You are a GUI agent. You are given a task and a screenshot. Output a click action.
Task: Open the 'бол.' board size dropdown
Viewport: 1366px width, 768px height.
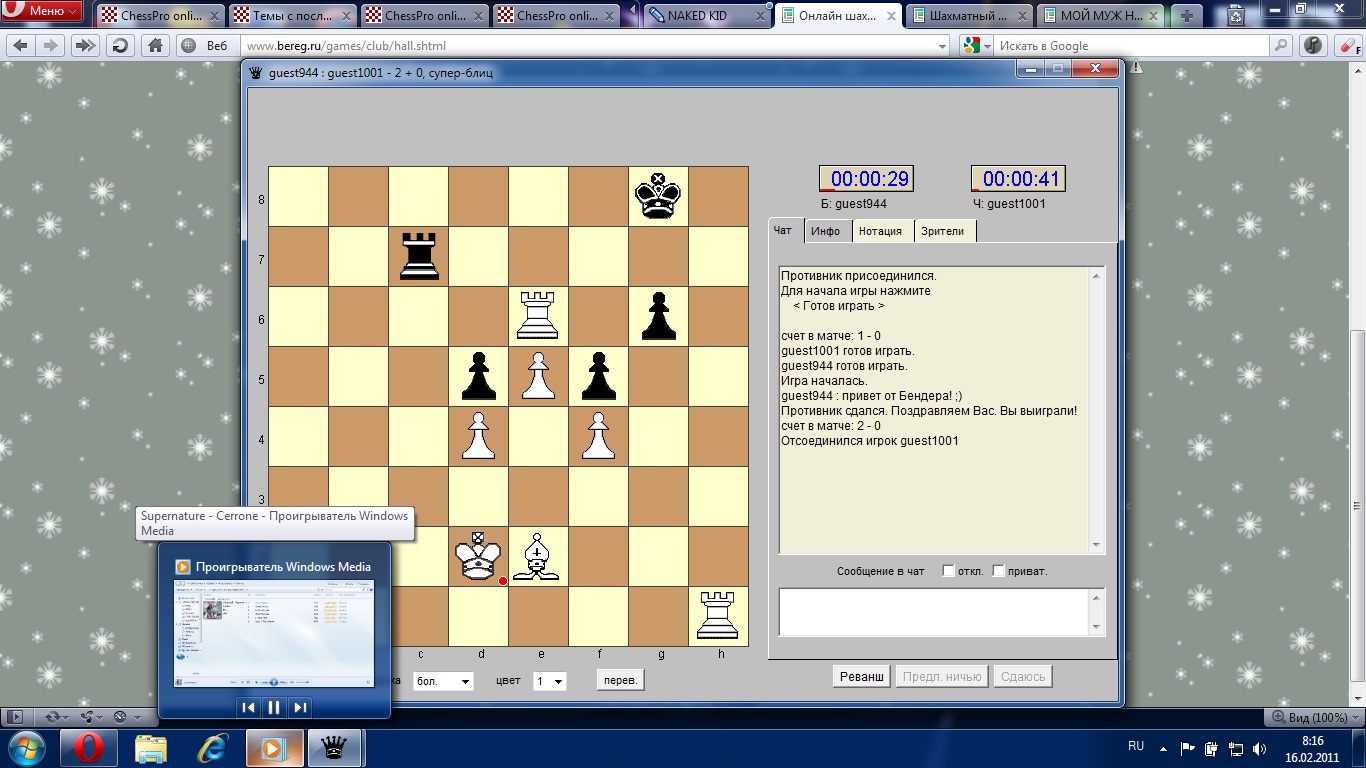443,681
